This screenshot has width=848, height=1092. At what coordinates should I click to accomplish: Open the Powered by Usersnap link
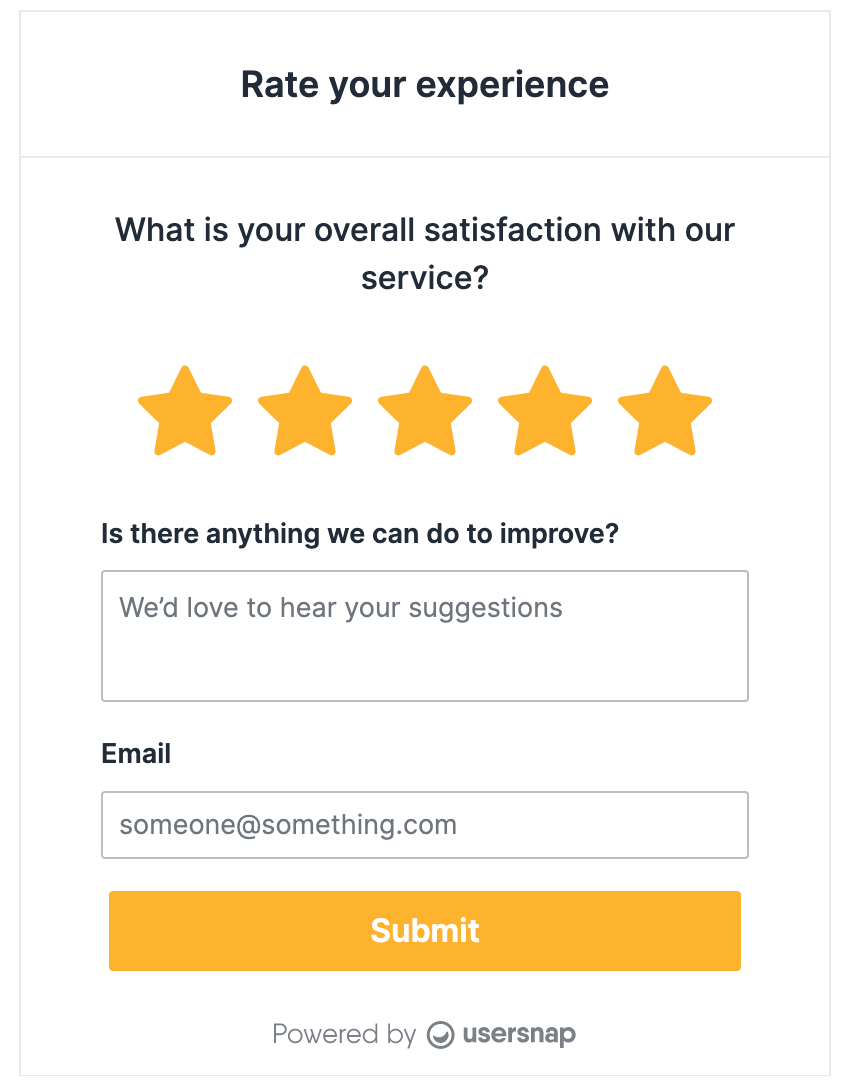(x=424, y=1035)
